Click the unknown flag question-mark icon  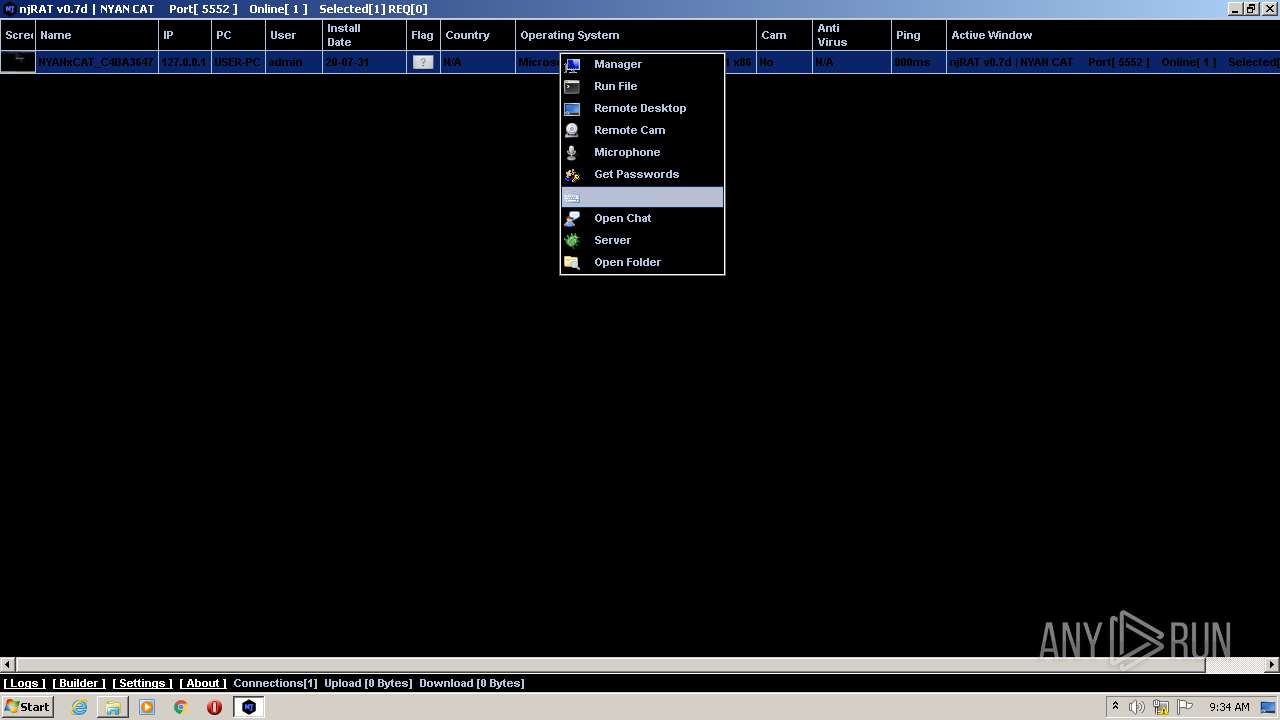(423, 62)
